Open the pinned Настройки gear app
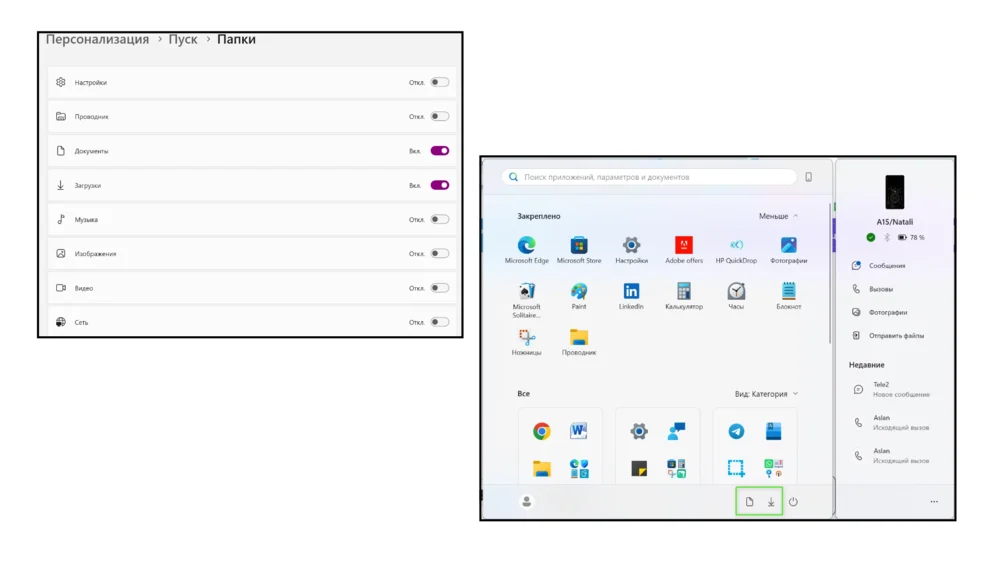The image size is (1000, 563). pos(631,249)
